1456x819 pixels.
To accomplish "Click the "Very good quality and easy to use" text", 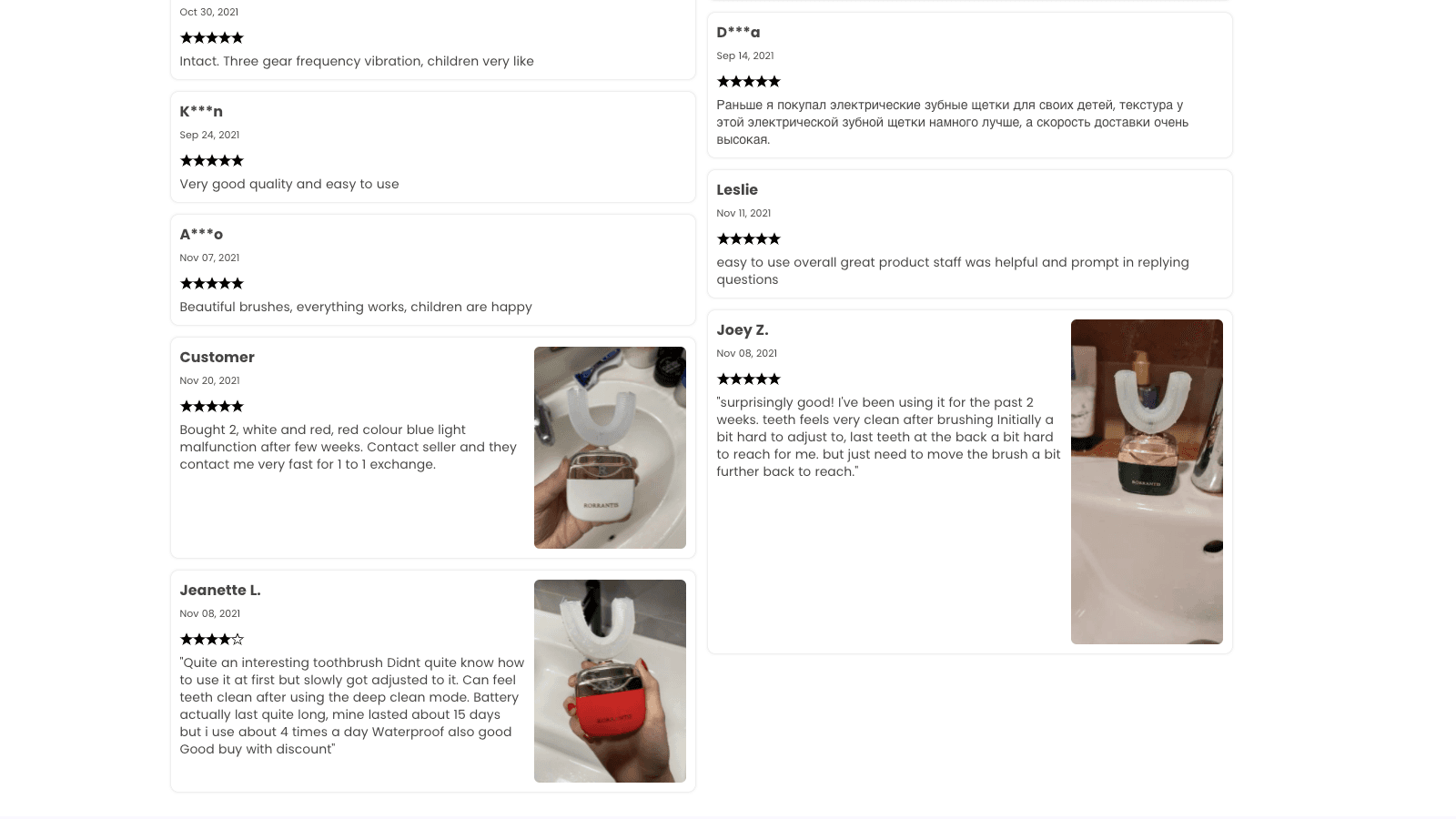I will pyautogui.click(x=289, y=184).
